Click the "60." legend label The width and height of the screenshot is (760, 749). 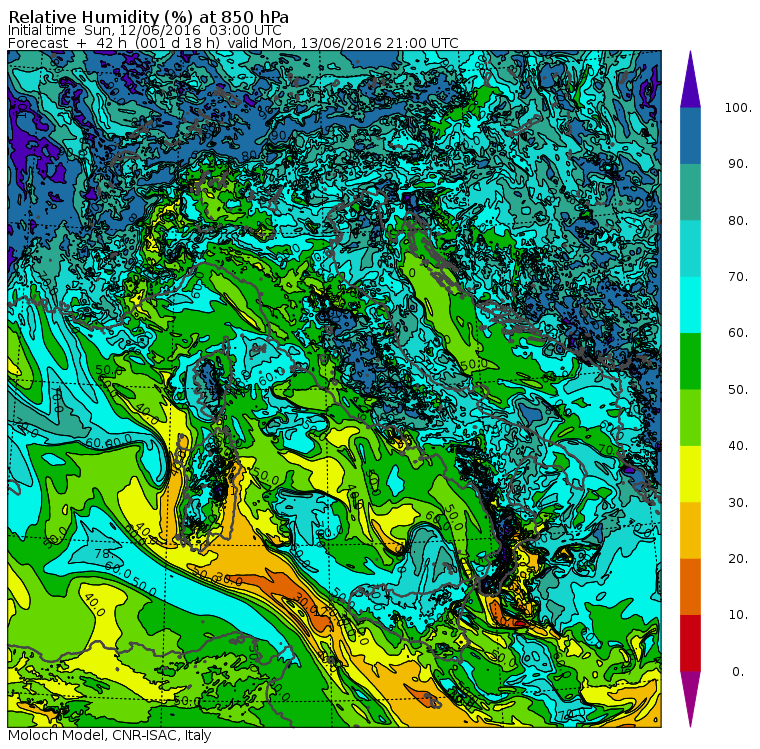(738, 333)
